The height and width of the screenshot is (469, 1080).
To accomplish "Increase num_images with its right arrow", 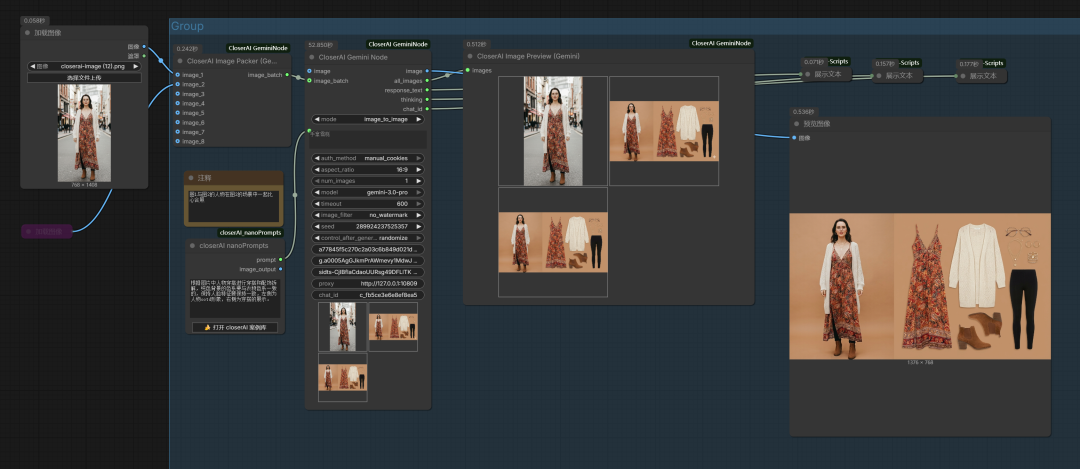I will (420, 181).
